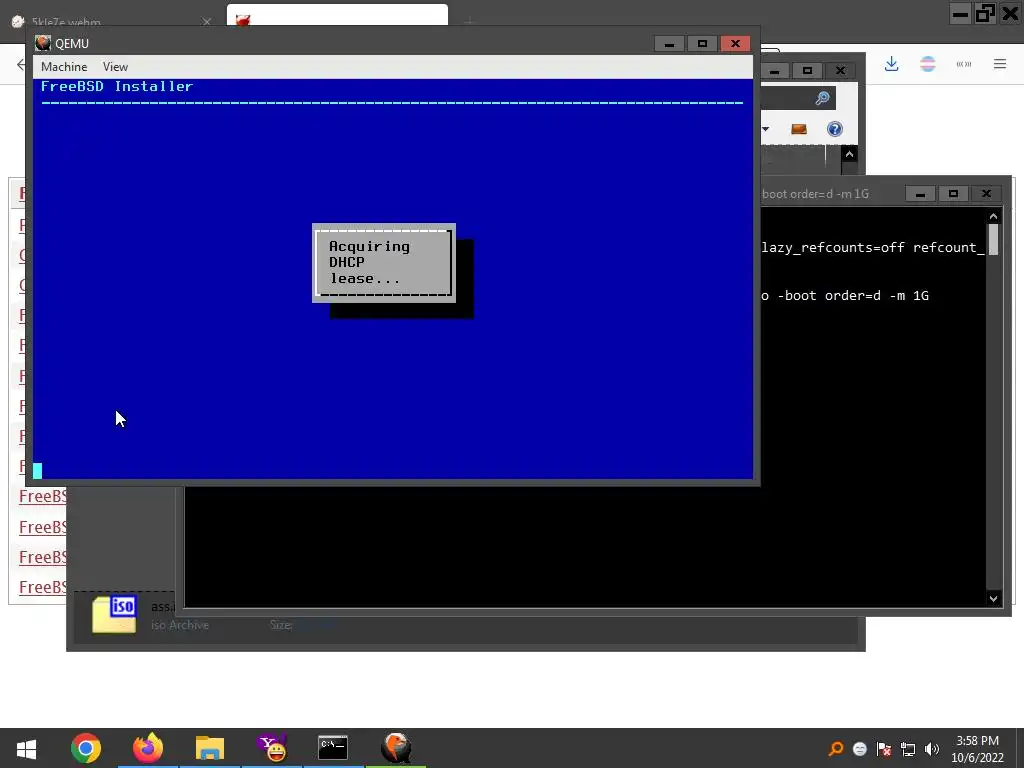This screenshot has height=768, width=1024.
Task: Select the iso archive file icon
Action: coord(114,614)
